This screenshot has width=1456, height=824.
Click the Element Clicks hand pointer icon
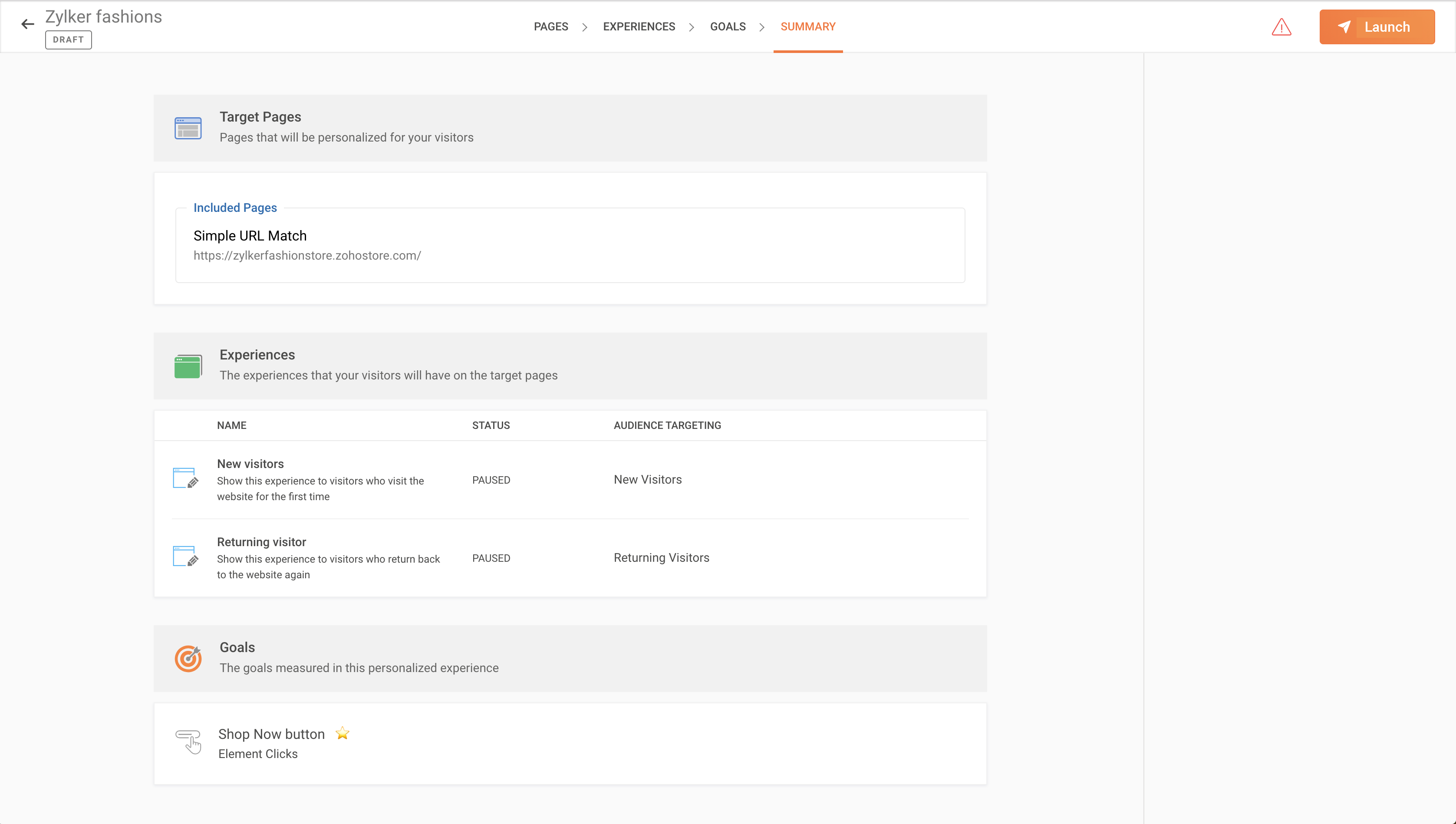click(x=189, y=742)
